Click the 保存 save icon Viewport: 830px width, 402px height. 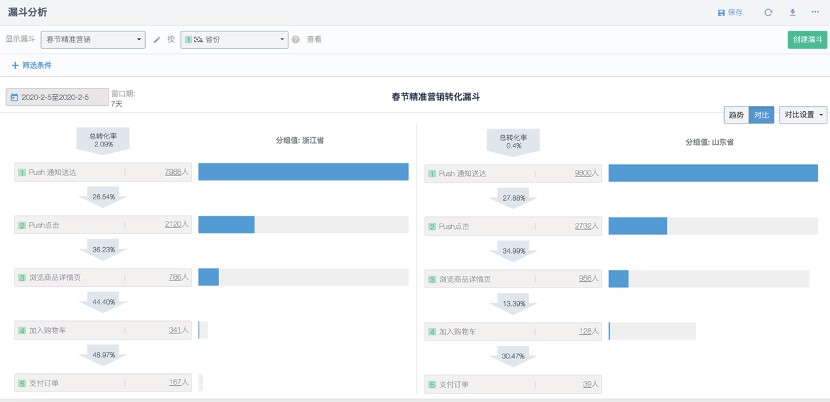click(x=722, y=12)
